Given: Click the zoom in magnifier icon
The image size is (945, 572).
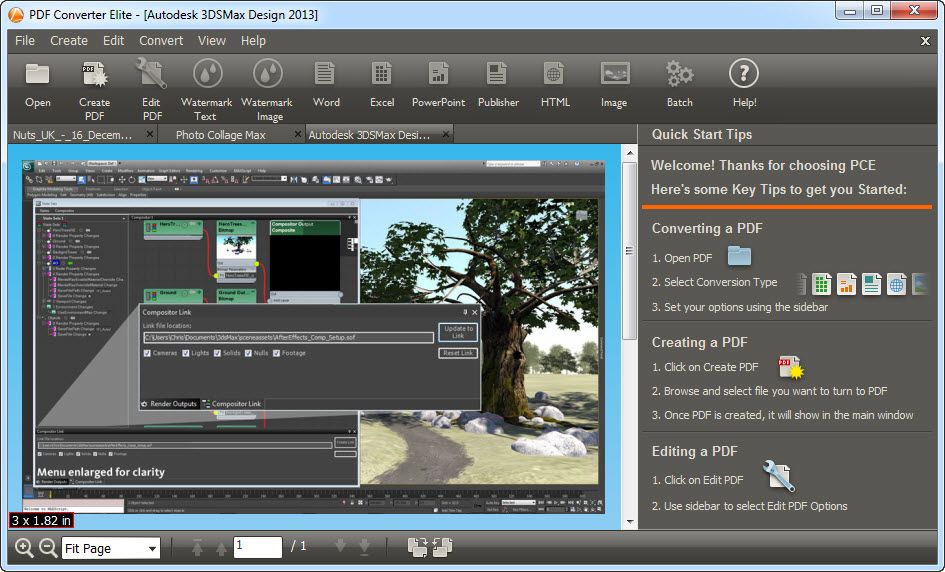Looking at the screenshot, I should [24, 547].
